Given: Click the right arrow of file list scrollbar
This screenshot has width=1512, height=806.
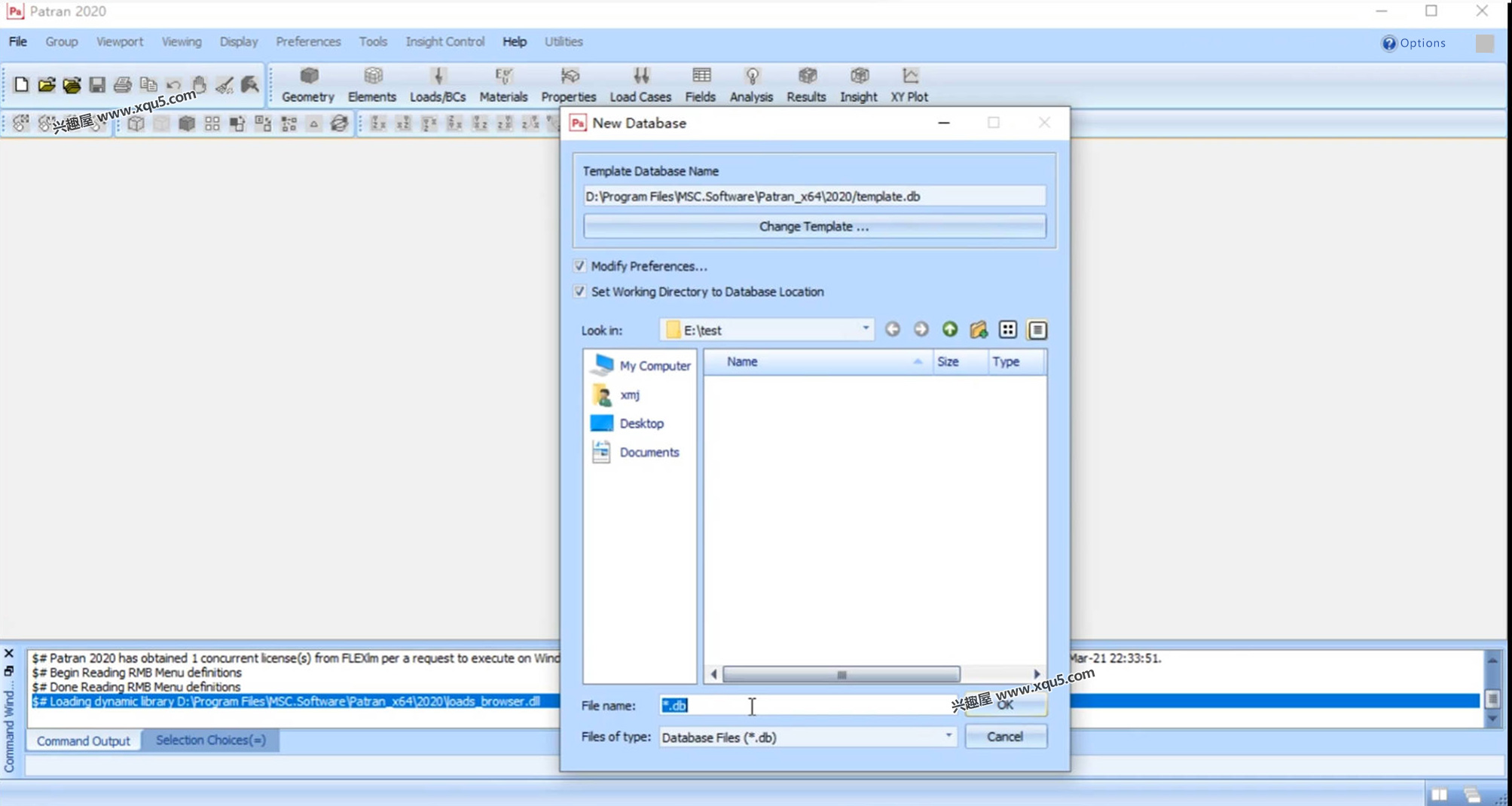Looking at the screenshot, I should pos(1037,674).
